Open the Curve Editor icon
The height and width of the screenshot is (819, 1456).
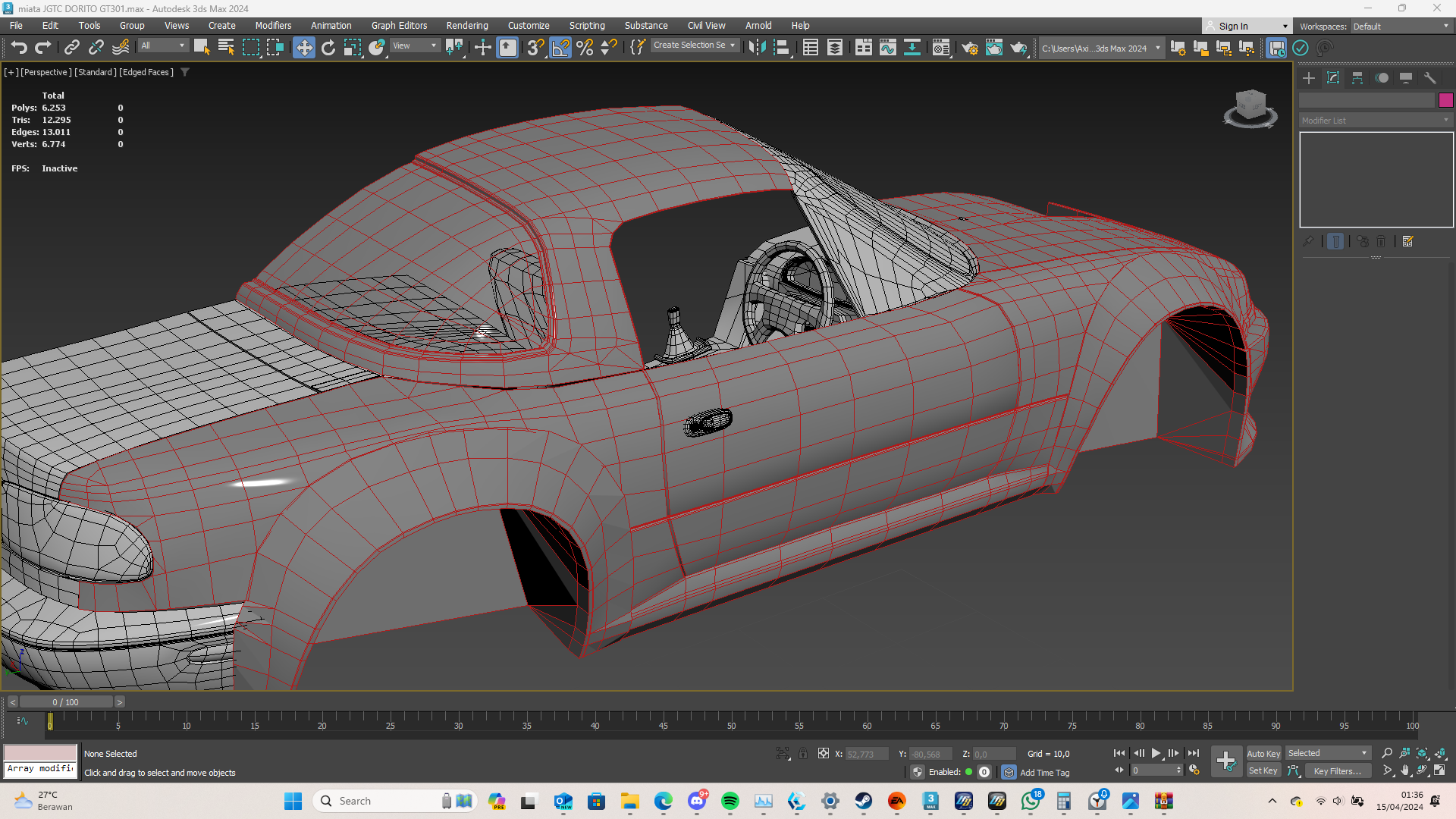point(887,48)
